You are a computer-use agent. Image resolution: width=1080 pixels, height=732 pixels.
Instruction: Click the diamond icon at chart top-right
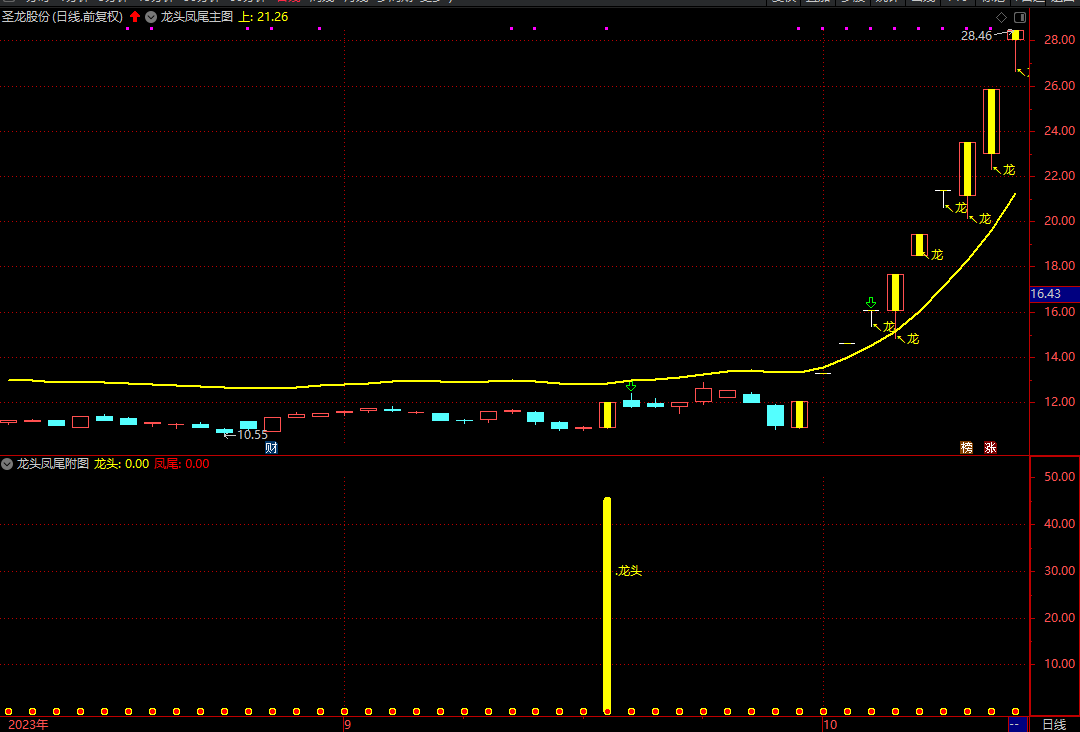pyautogui.click(x=1002, y=17)
